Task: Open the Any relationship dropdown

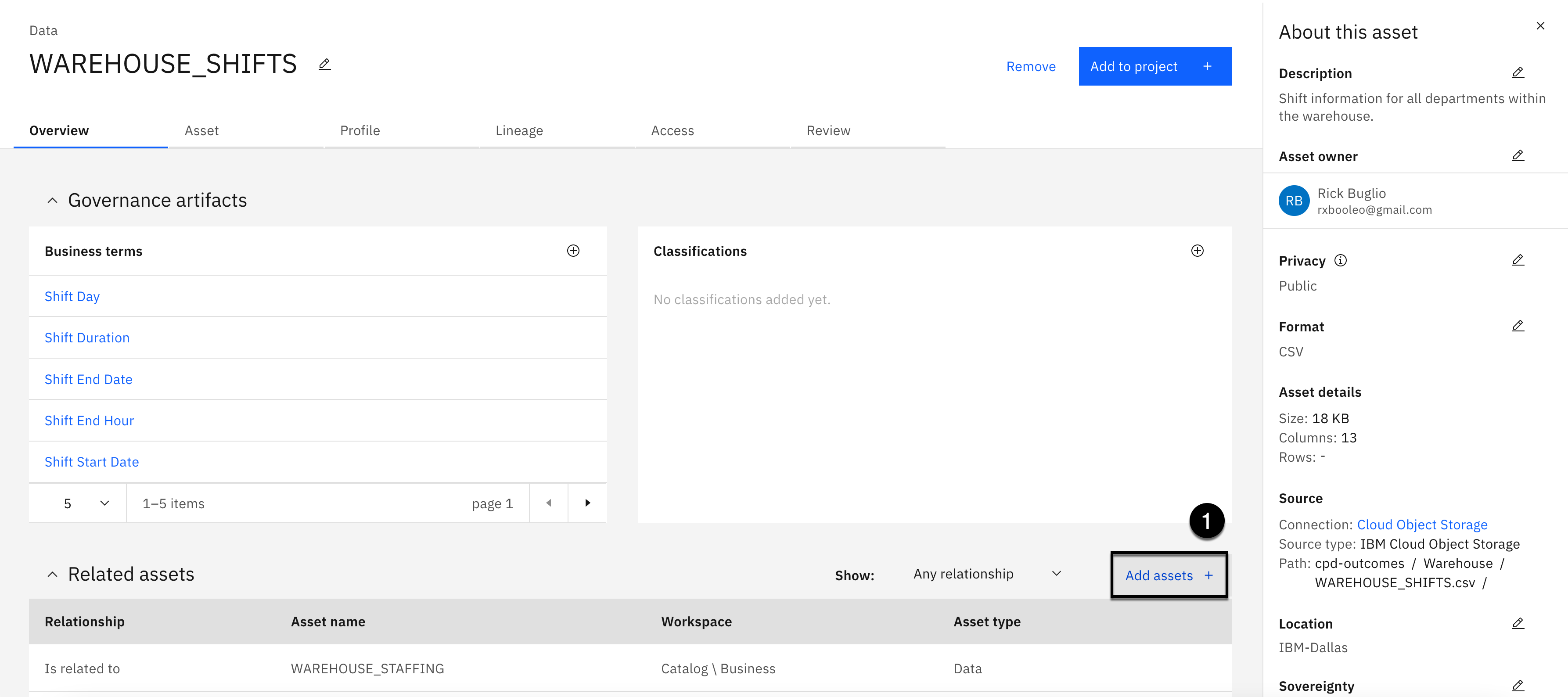Action: point(987,574)
